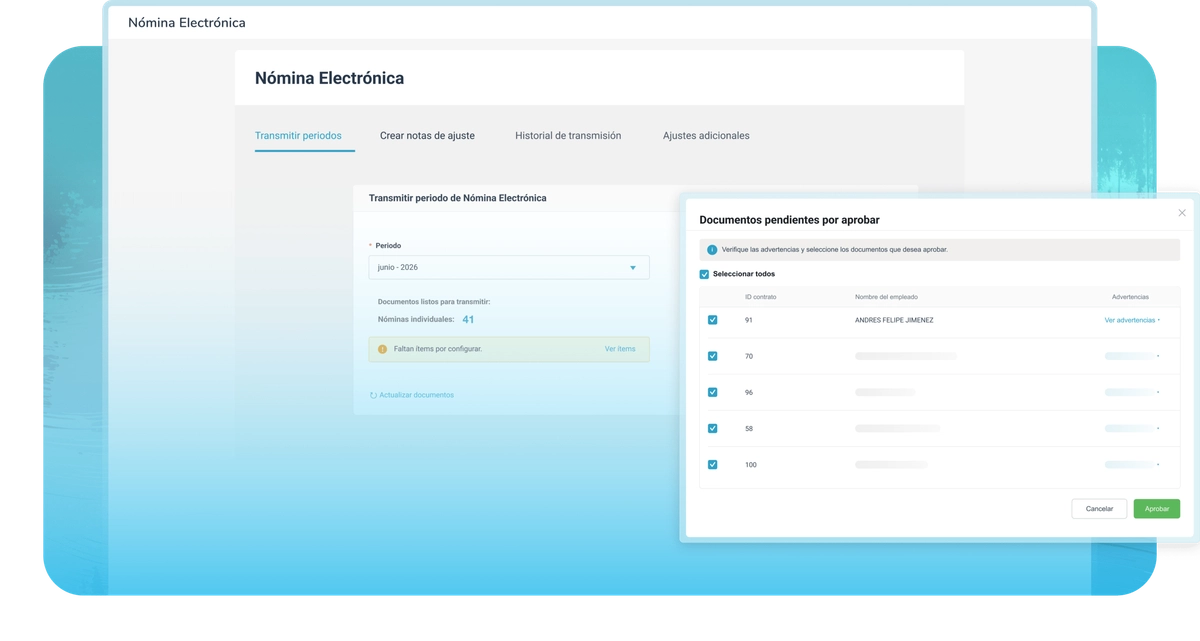Click Actualizar documentos link
This screenshot has height=641, width=1200.
click(x=416, y=395)
